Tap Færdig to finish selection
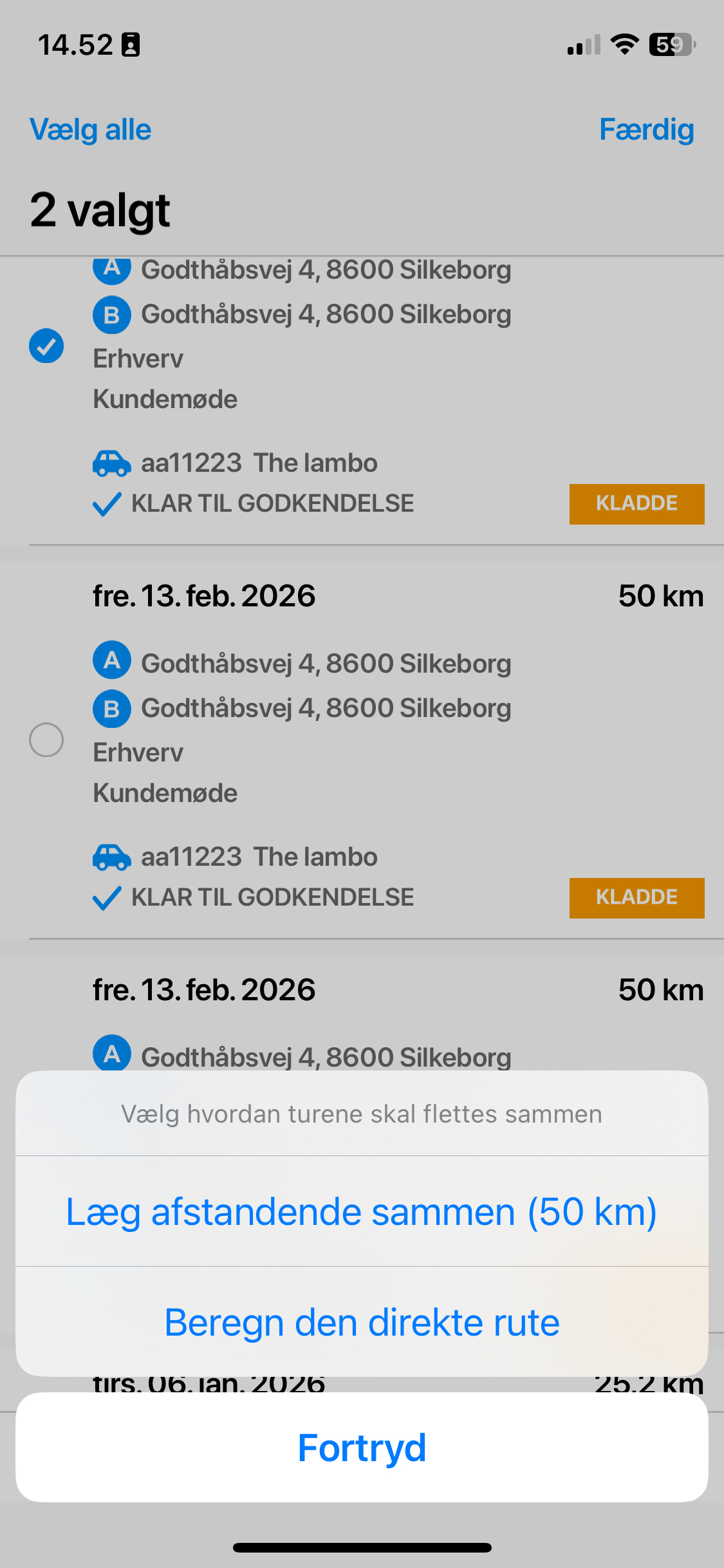This screenshot has height=1568, width=724. (646, 129)
